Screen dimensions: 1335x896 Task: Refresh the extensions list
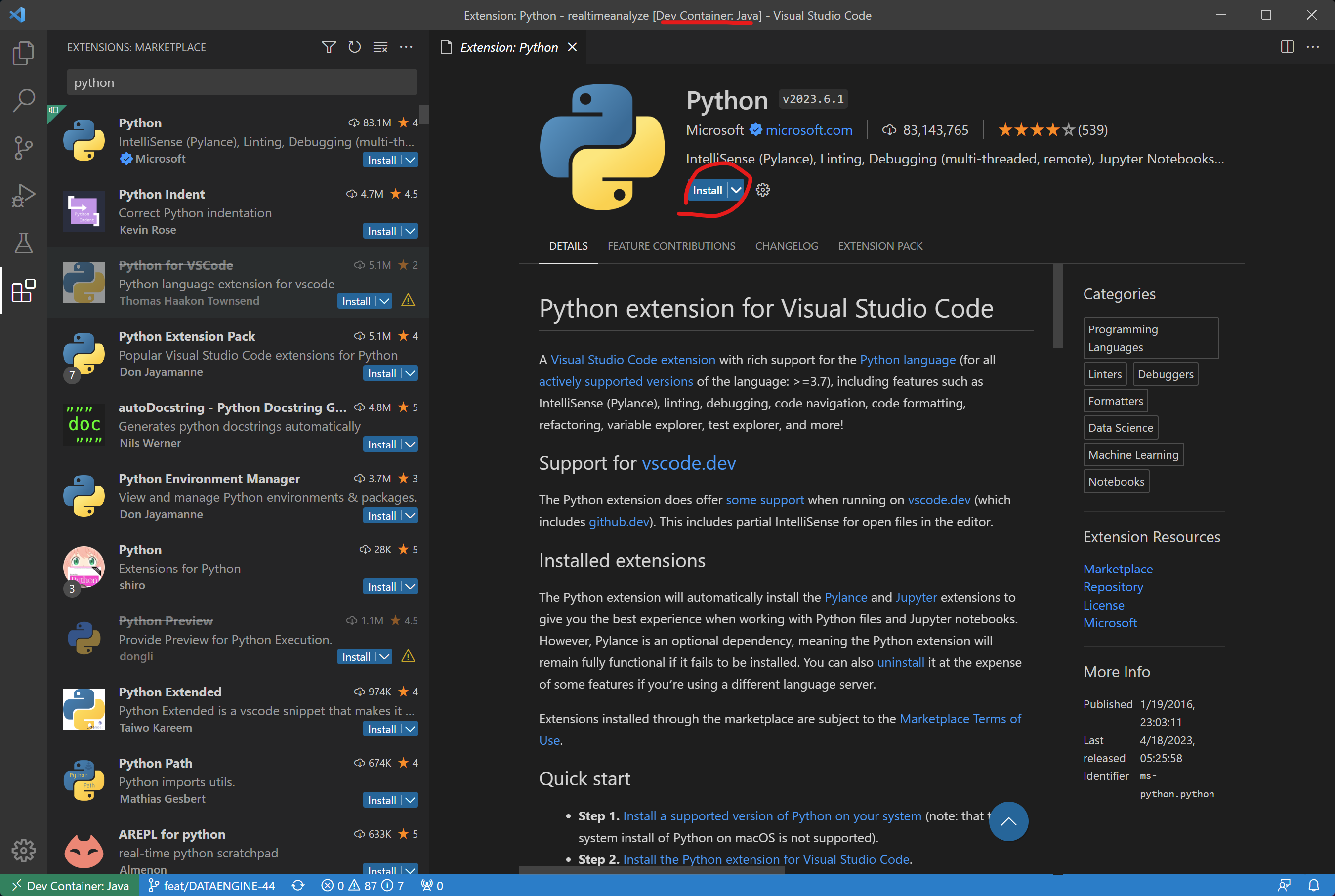coord(354,47)
